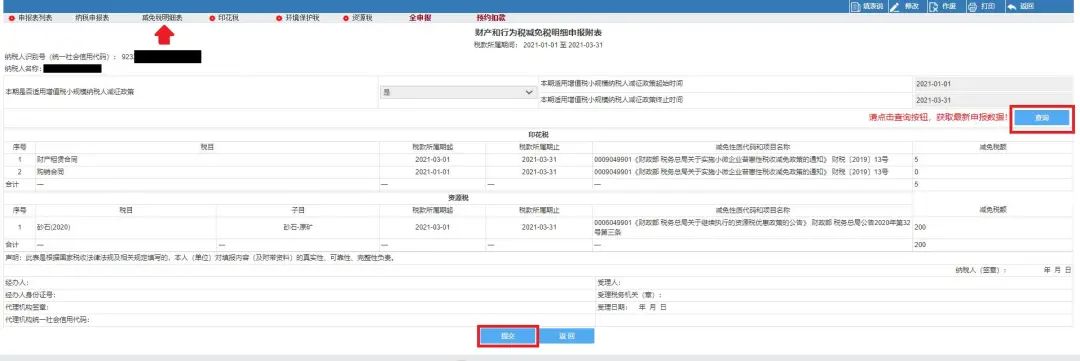Select the 减免税明细表 tab

click(x=162, y=18)
